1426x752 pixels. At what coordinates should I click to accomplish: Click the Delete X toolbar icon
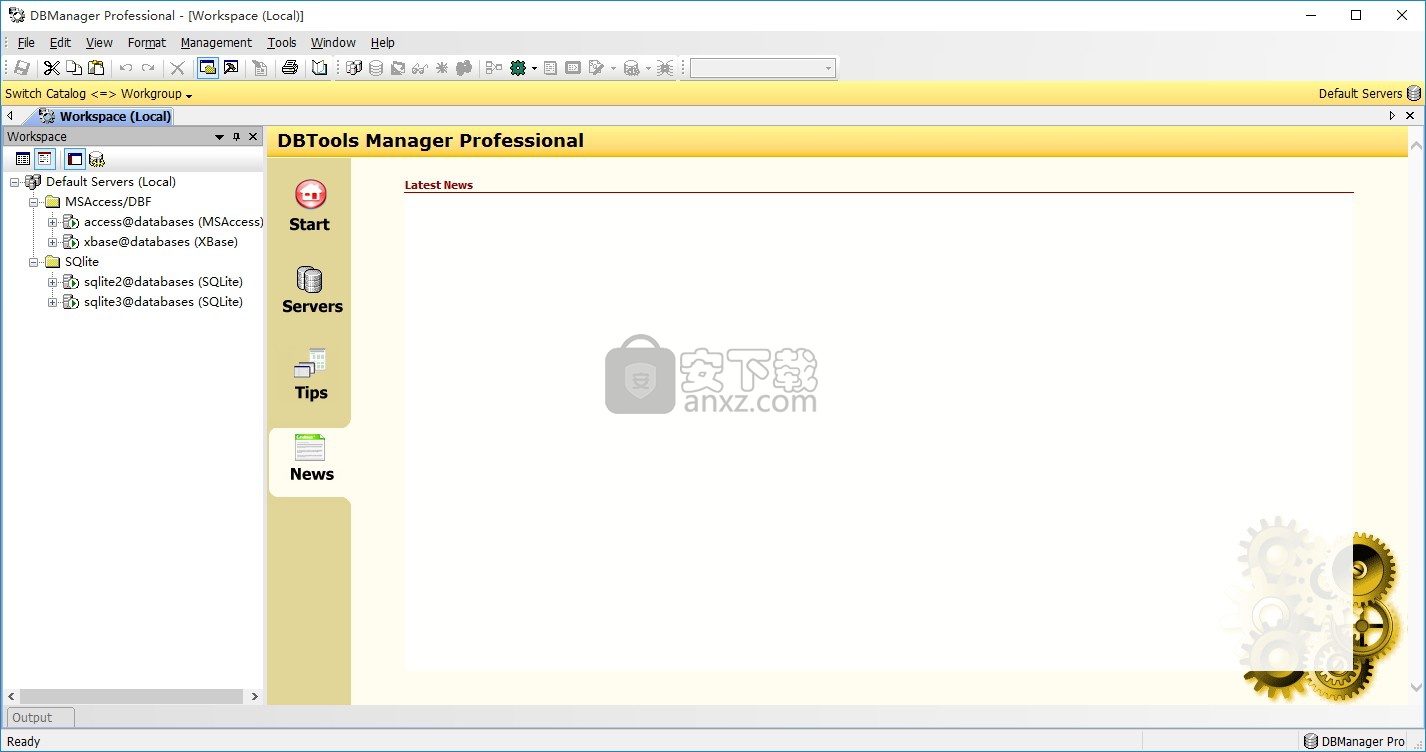(x=177, y=68)
